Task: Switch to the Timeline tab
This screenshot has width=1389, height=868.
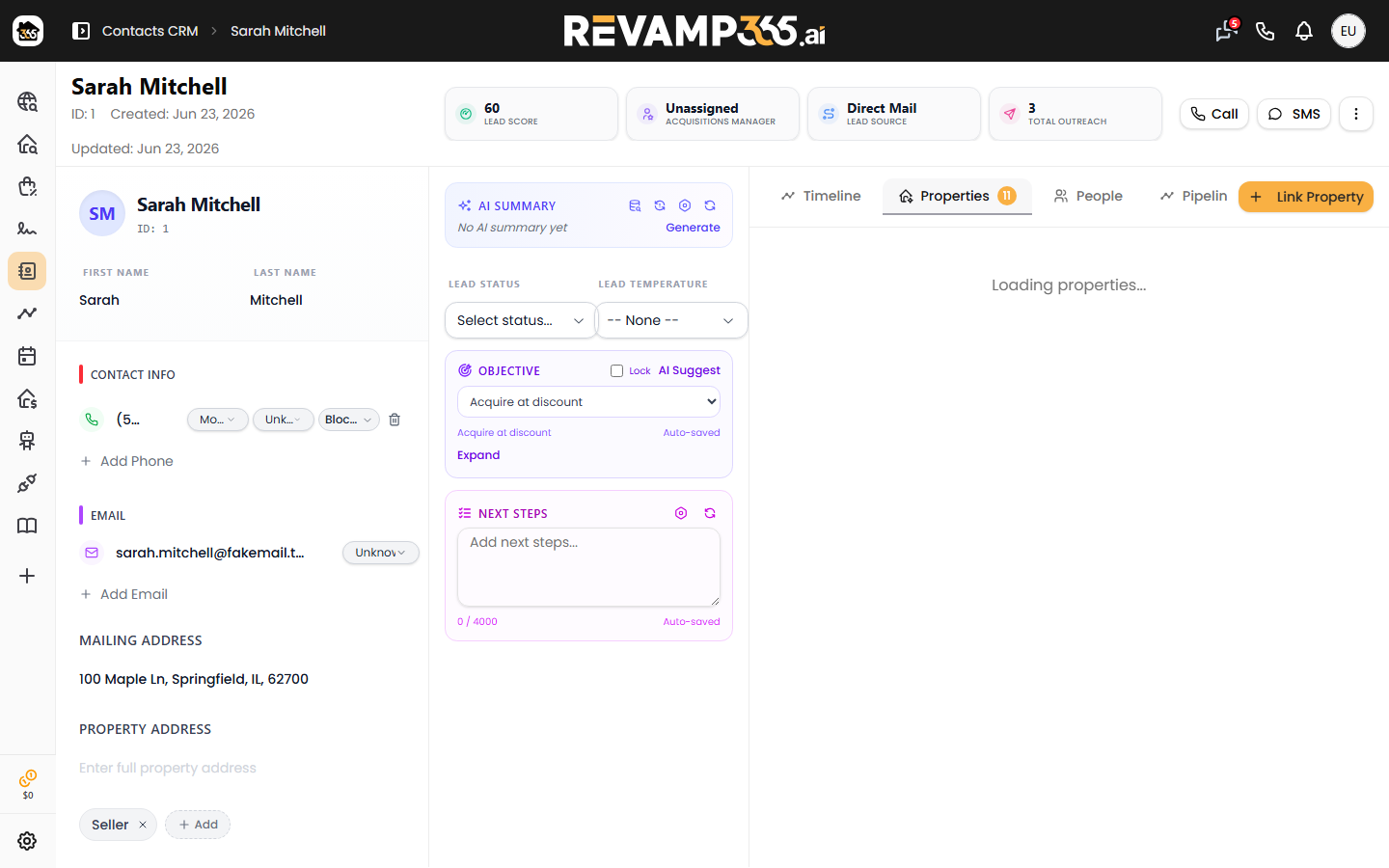Action: (821, 196)
